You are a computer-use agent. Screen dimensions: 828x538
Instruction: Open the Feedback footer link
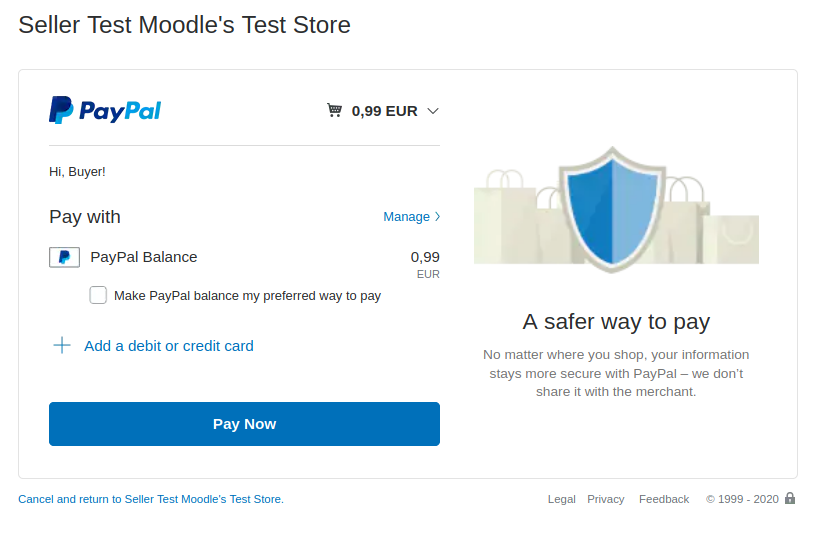664,499
